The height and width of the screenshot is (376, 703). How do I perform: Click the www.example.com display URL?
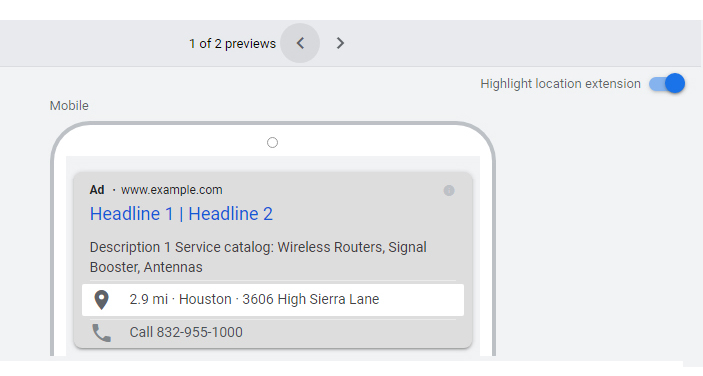tap(172, 190)
